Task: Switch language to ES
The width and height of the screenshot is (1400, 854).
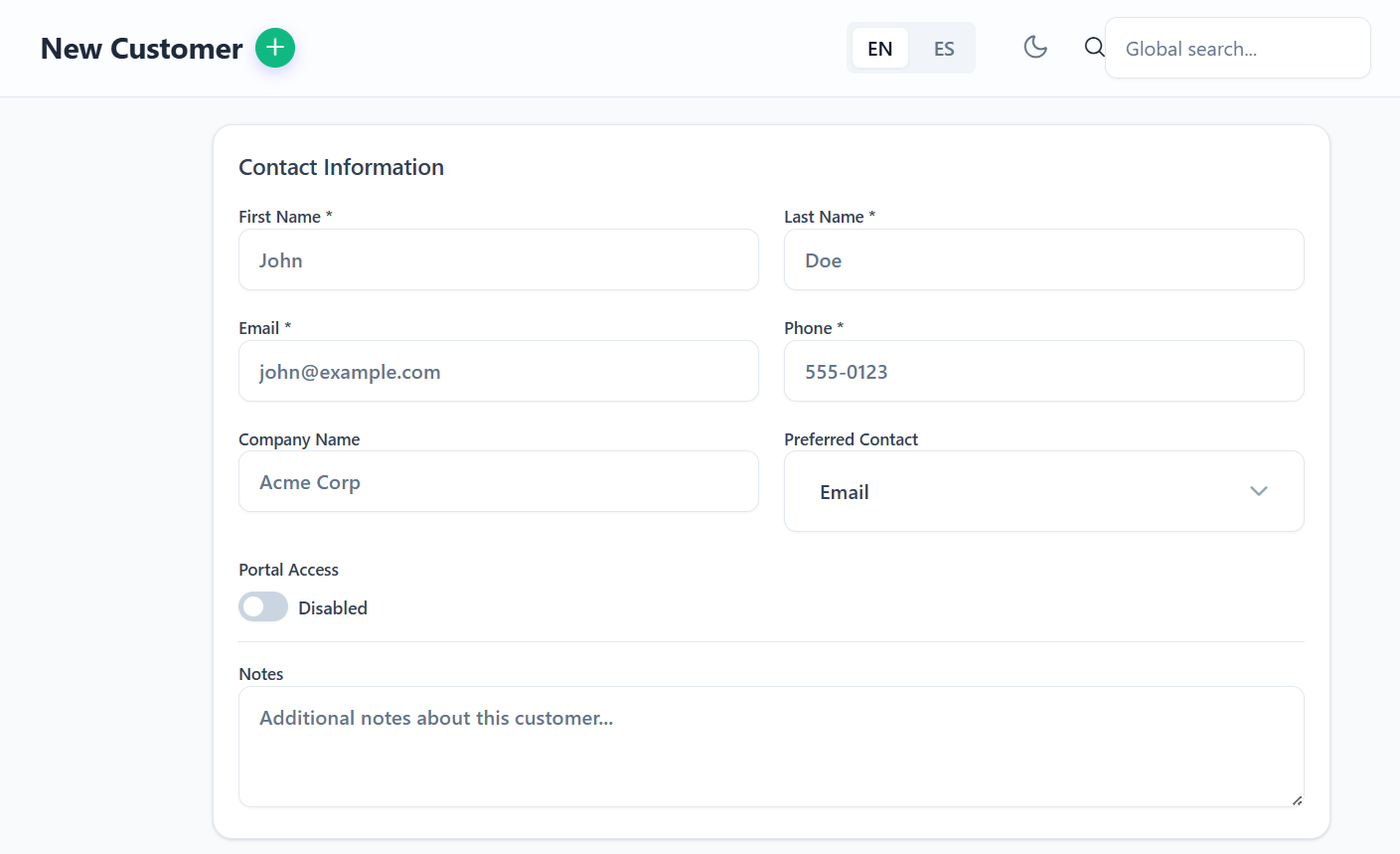Action: pyautogui.click(x=944, y=48)
